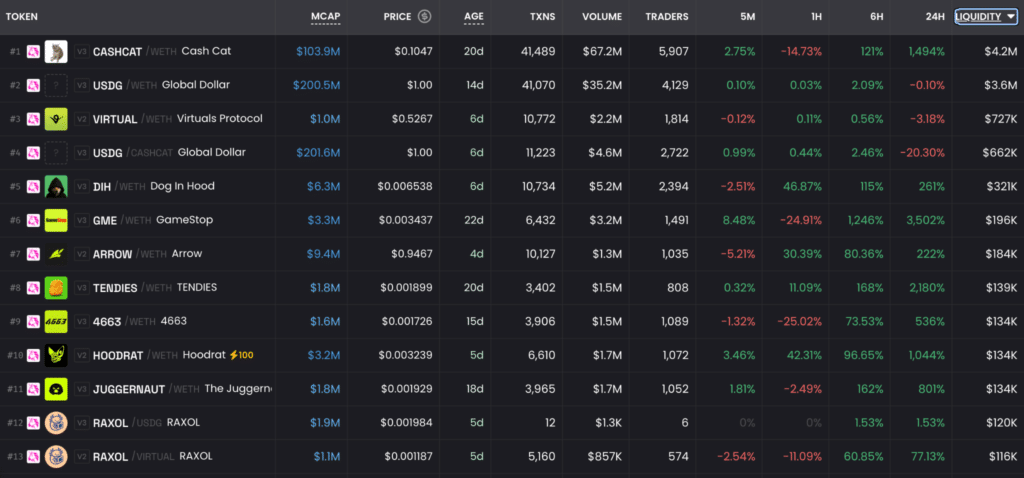Open the RAXOL /VIRTUAL pair row
The width and height of the screenshot is (1024, 478).
pyautogui.click(x=512, y=456)
